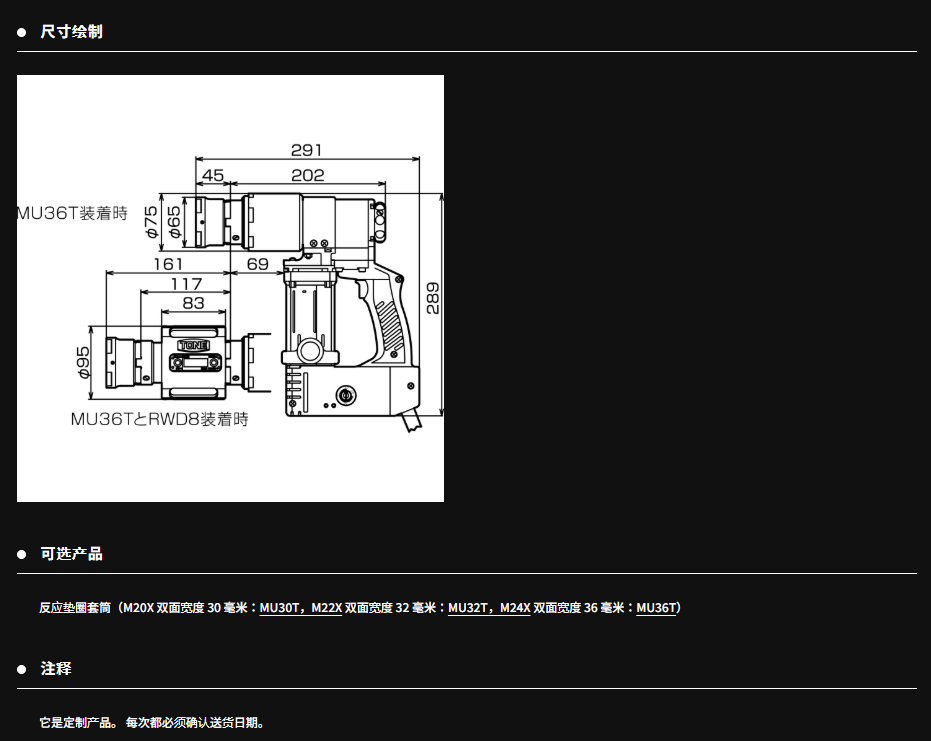
Task: Click the bullet beside 注释 heading
Action: pyautogui.click(x=22, y=669)
